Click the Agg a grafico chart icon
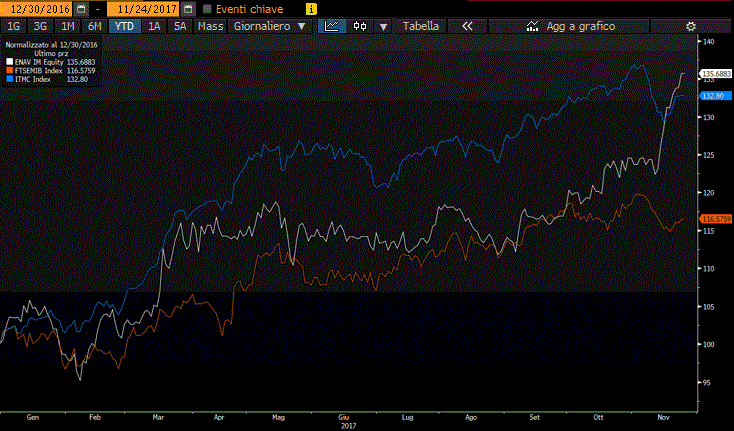The height and width of the screenshot is (431, 734). (x=532, y=26)
